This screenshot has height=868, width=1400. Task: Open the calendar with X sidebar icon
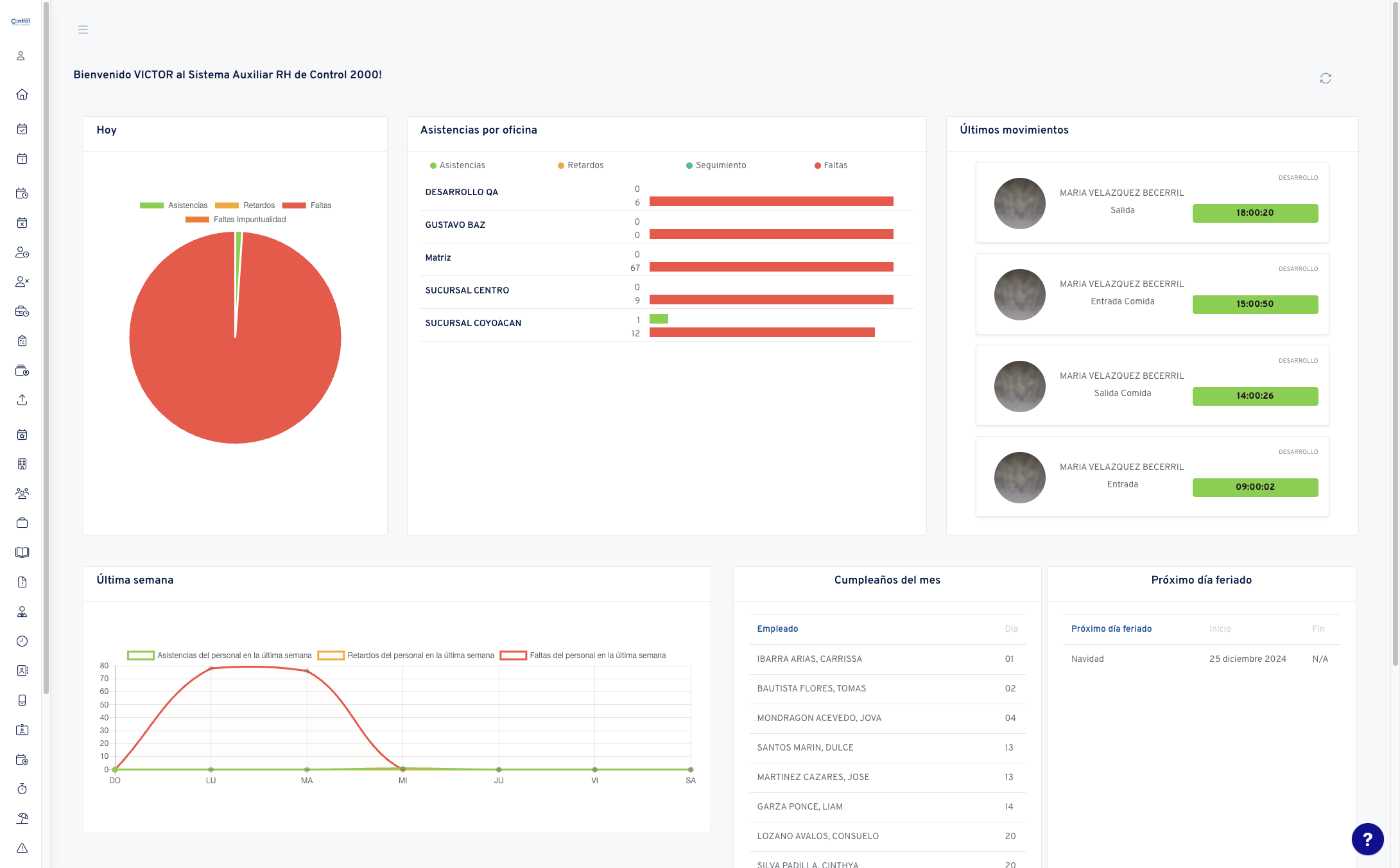(x=22, y=223)
